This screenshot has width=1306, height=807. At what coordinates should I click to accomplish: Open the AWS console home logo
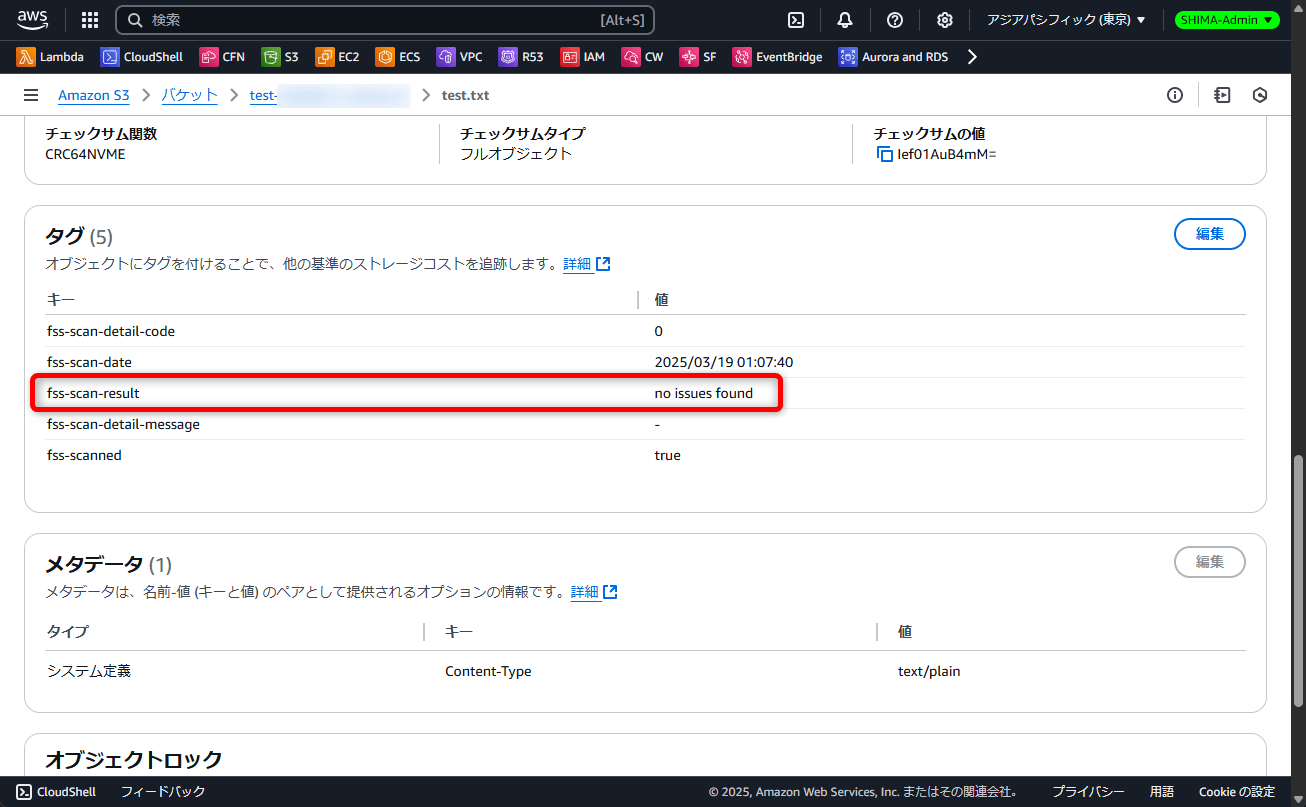[32, 20]
